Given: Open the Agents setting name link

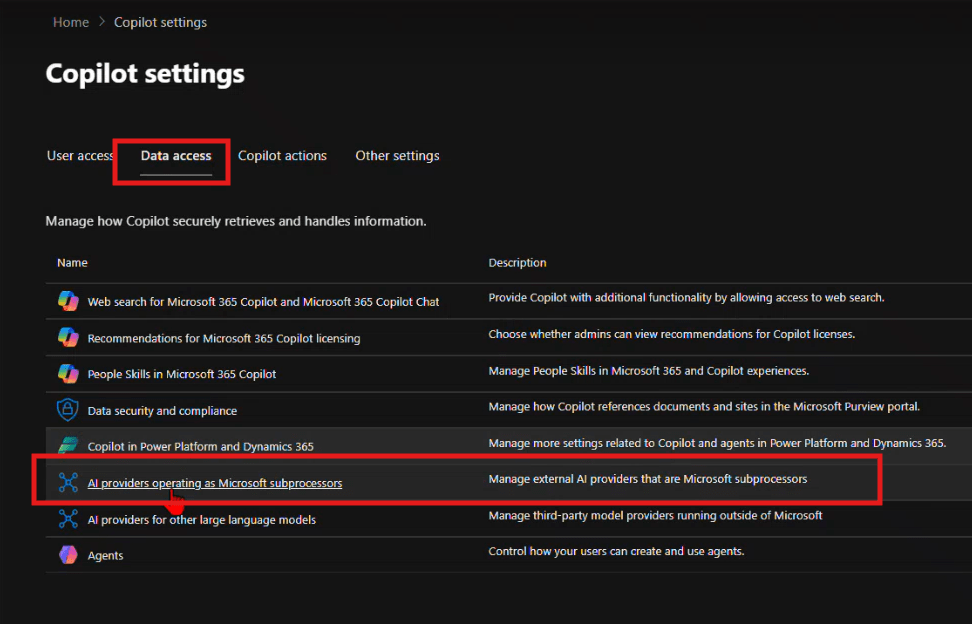Looking at the screenshot, I should pyautogui.click(x=105, y=556).
